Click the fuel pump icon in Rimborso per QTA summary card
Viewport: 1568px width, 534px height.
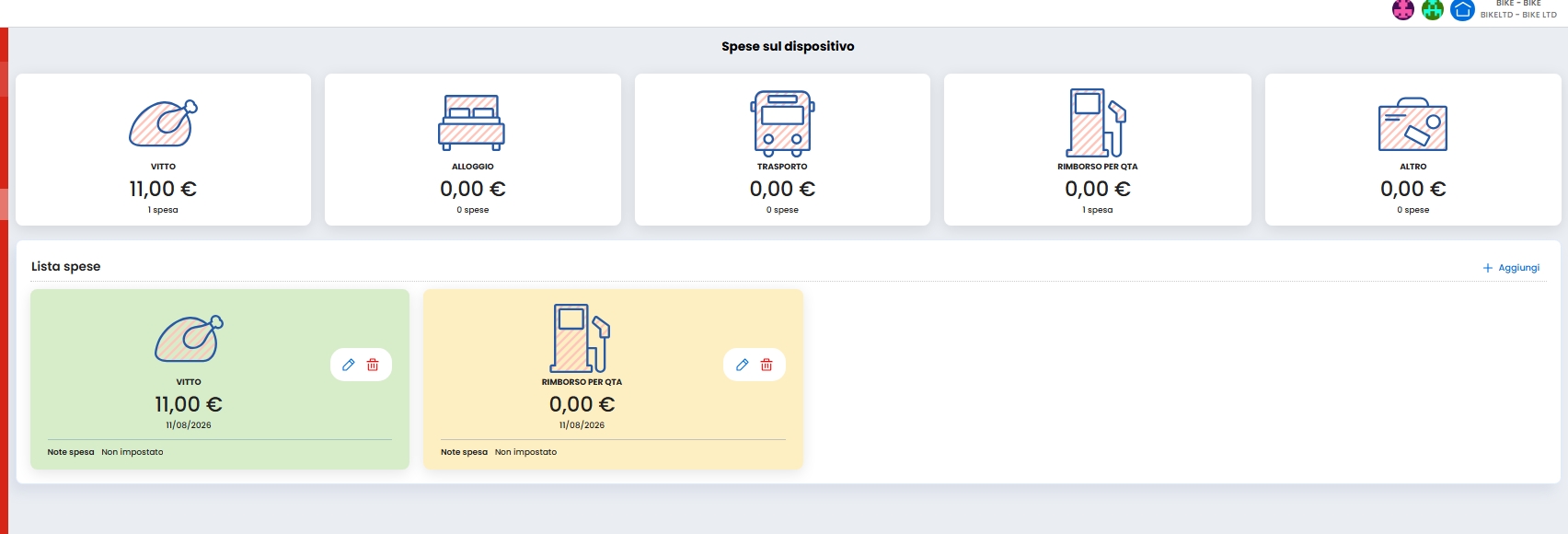click(1097, 122)
